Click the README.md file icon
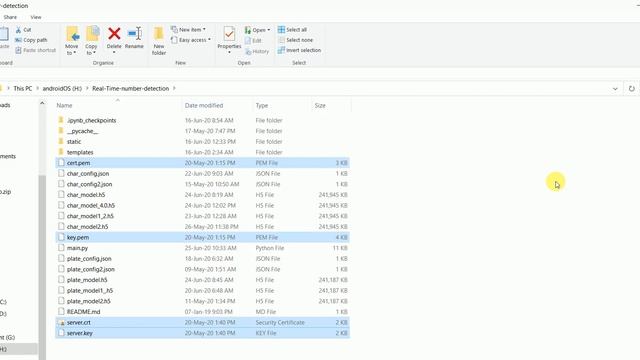640x360 pixels. (61, 311)
